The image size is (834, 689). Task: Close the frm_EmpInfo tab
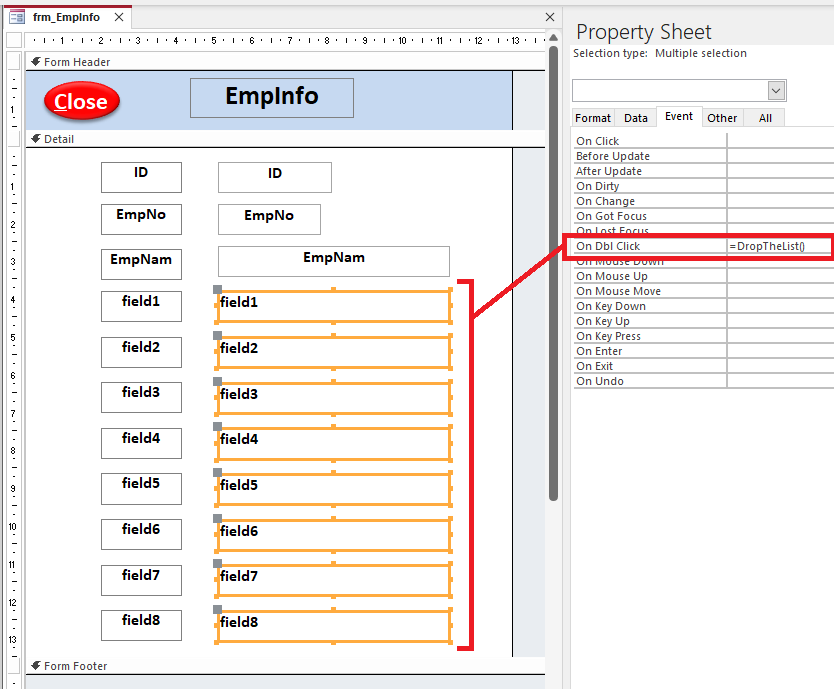[x=119, y=17]
